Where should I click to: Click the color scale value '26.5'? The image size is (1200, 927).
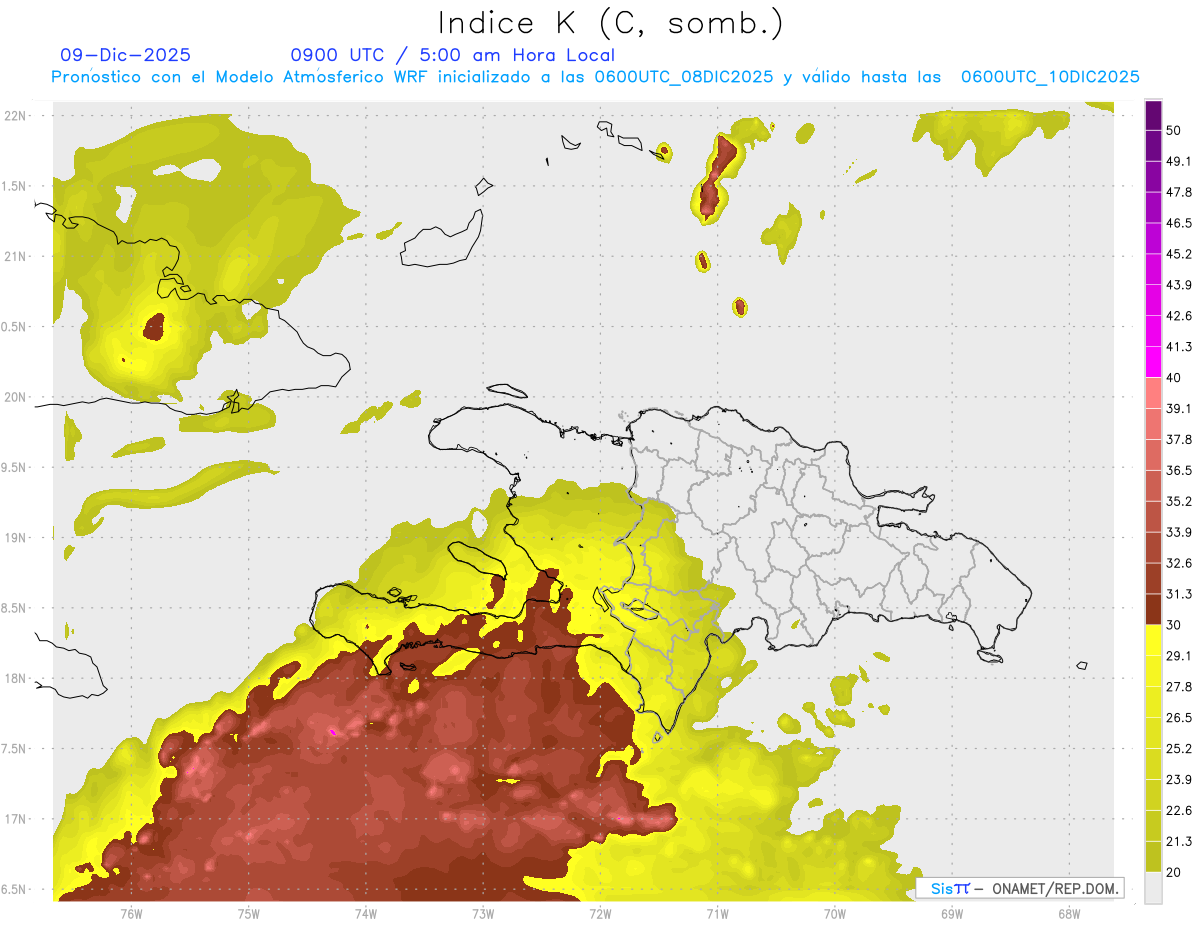click(1180, 719)
